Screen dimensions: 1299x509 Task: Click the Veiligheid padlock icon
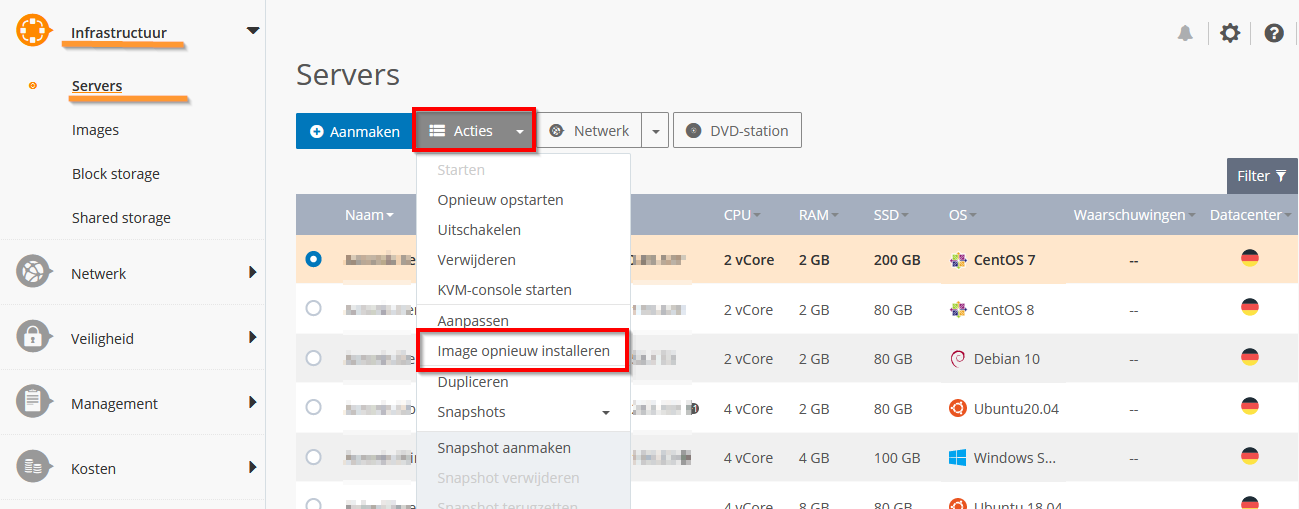[33, 338]
